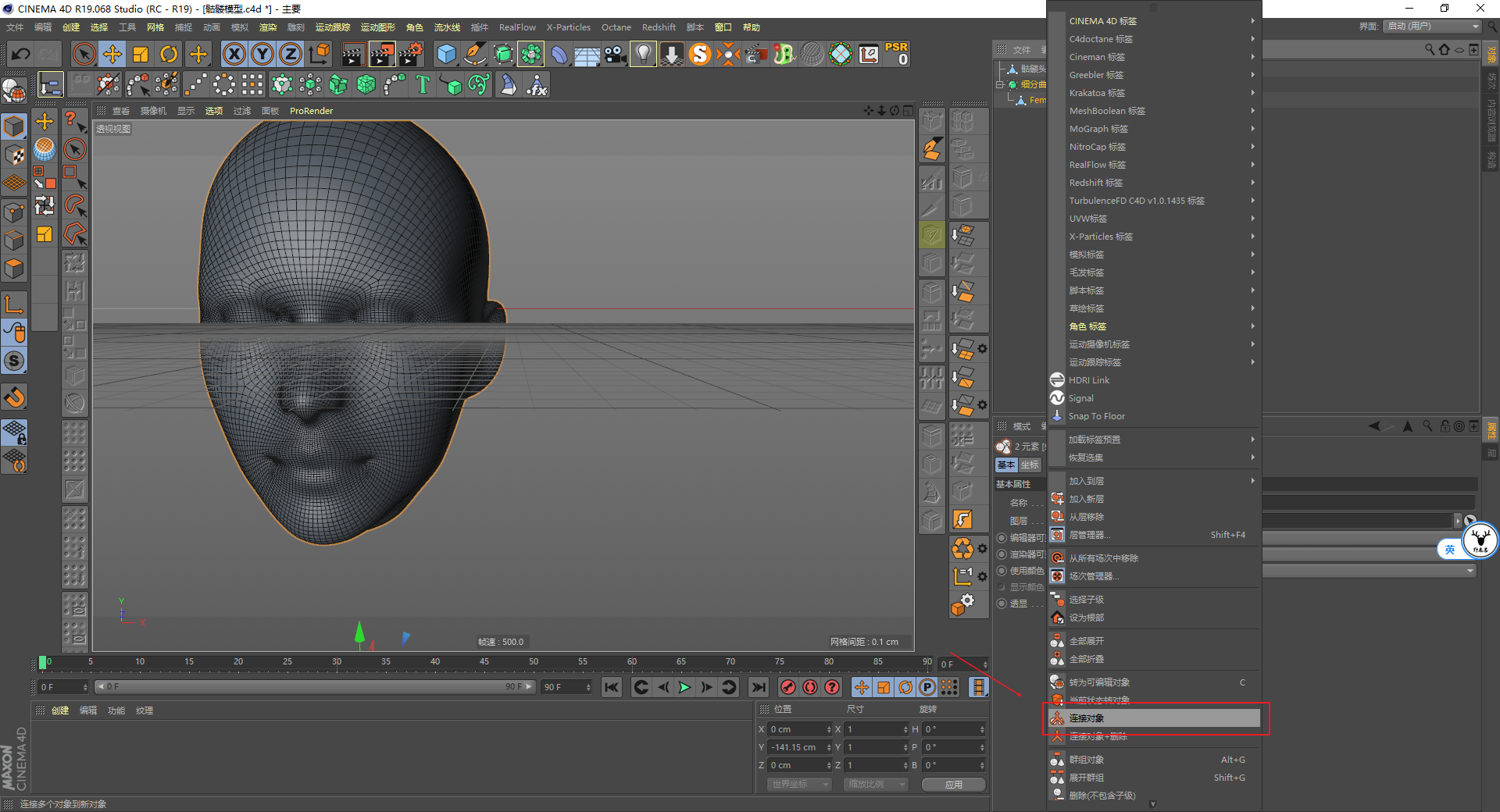Image resolution: width=1500 pixels, height=812 pixels.
Task: Open the 界面 layout dropdown
Action: click(1433, 27)
